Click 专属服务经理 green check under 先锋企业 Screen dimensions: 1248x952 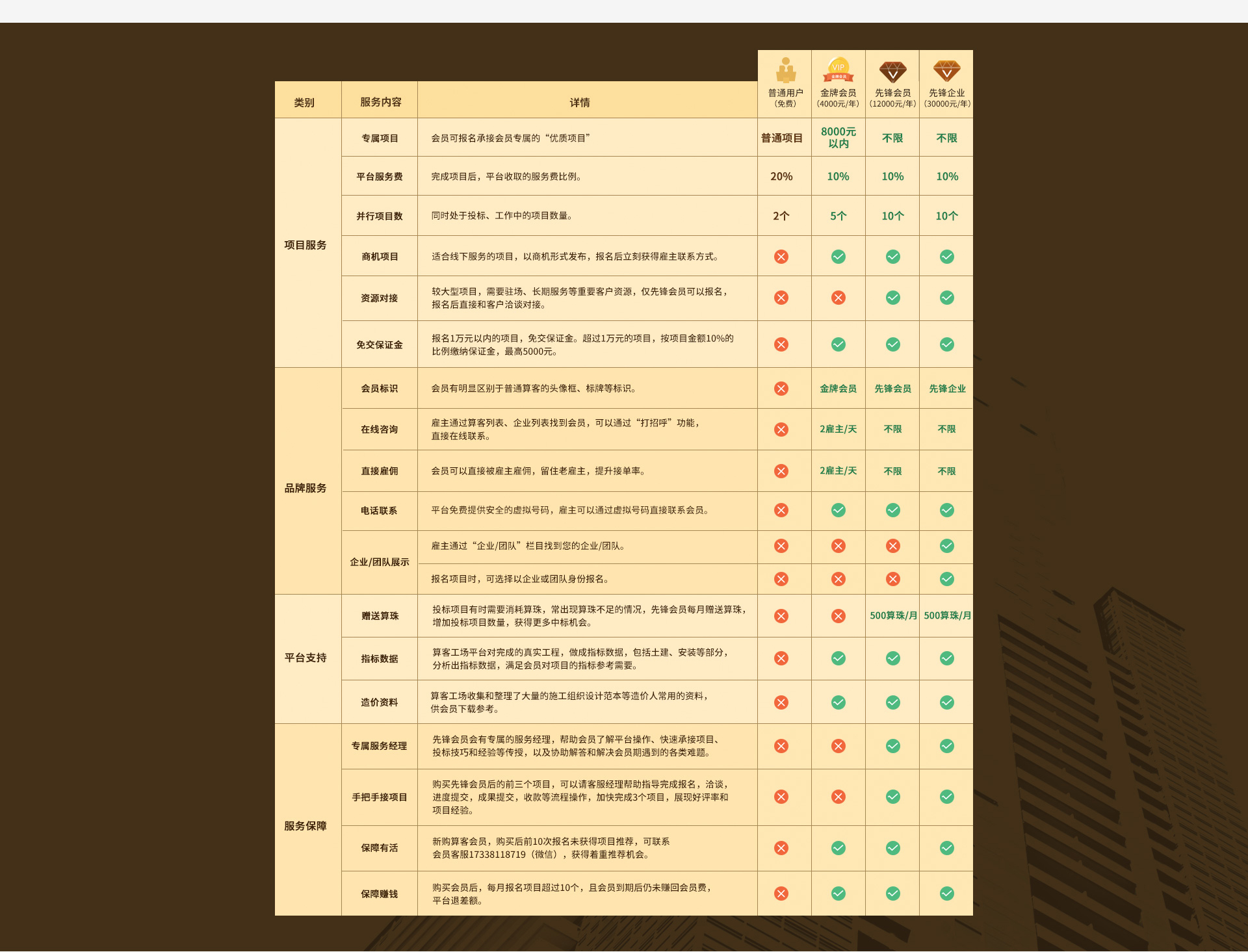click(947, 746)
